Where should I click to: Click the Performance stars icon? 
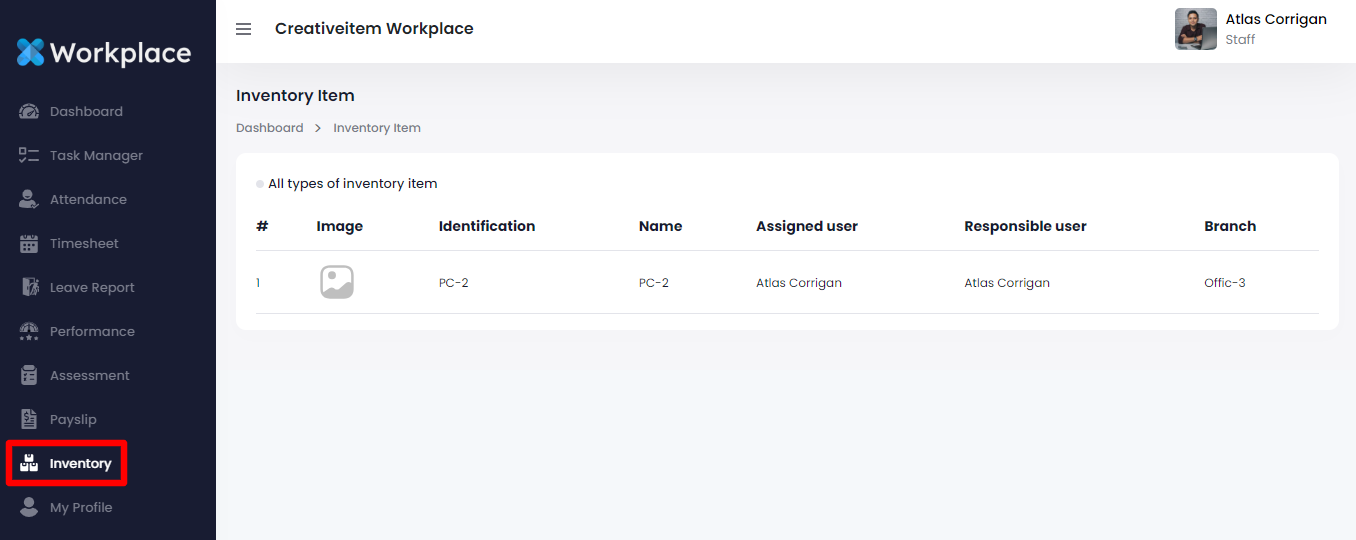(x=29, y=332)
